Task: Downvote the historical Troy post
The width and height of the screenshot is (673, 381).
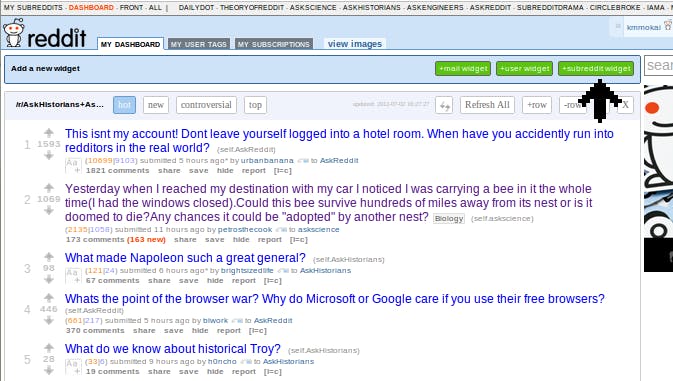Action: (x=49, y=370)
